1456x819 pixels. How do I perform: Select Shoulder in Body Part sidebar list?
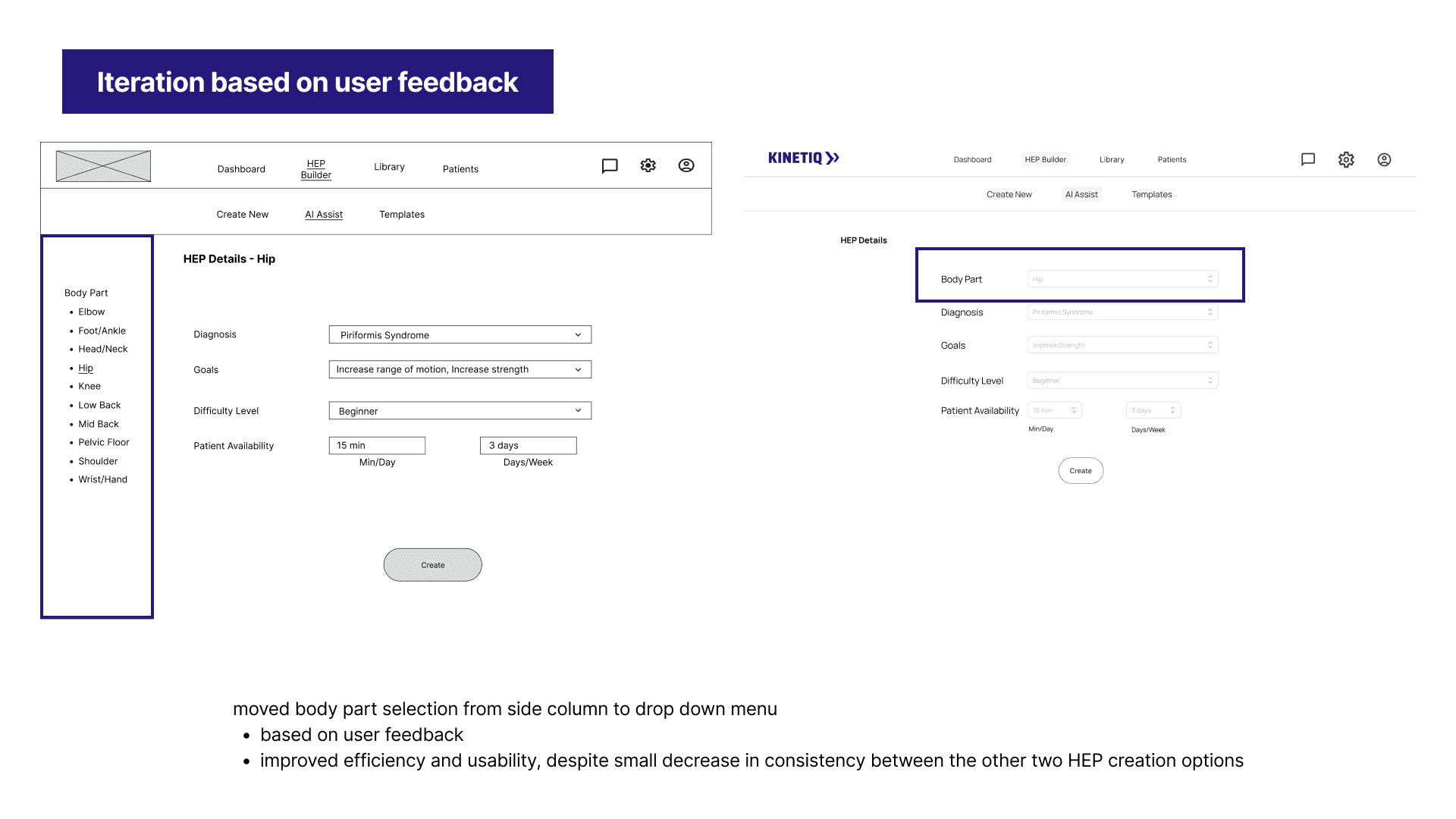(x=98, y=461)
